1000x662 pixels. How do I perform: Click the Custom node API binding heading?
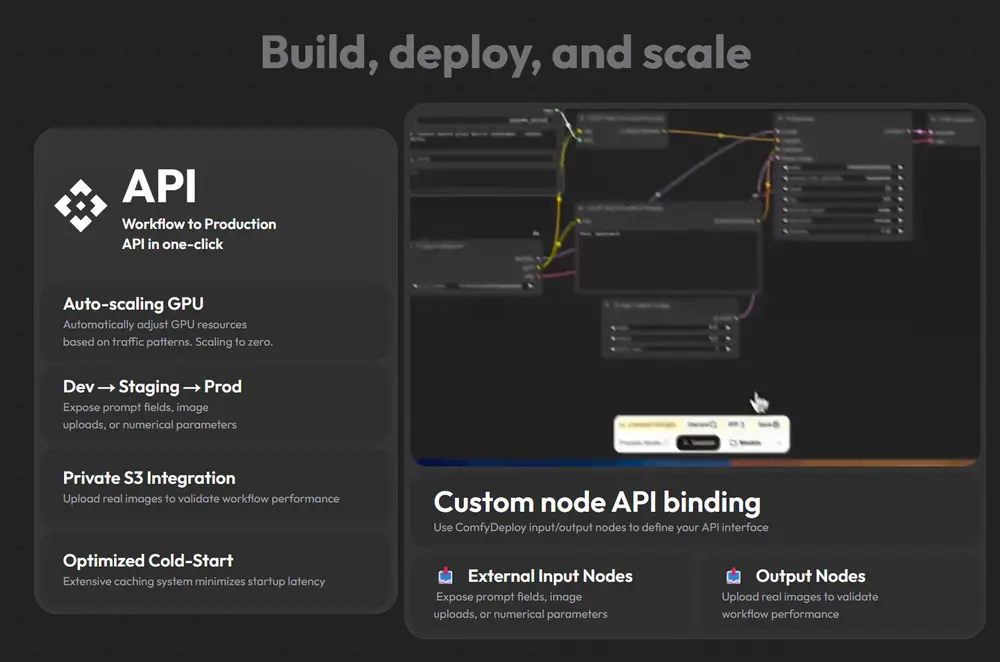tap(597, 502)
